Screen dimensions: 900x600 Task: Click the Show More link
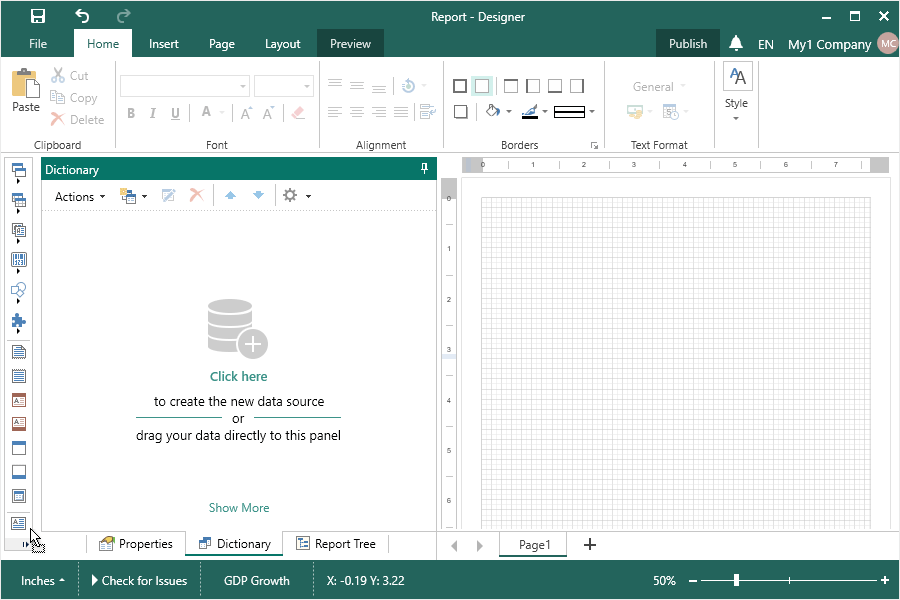pyautogui.click(x=239, y=508)
